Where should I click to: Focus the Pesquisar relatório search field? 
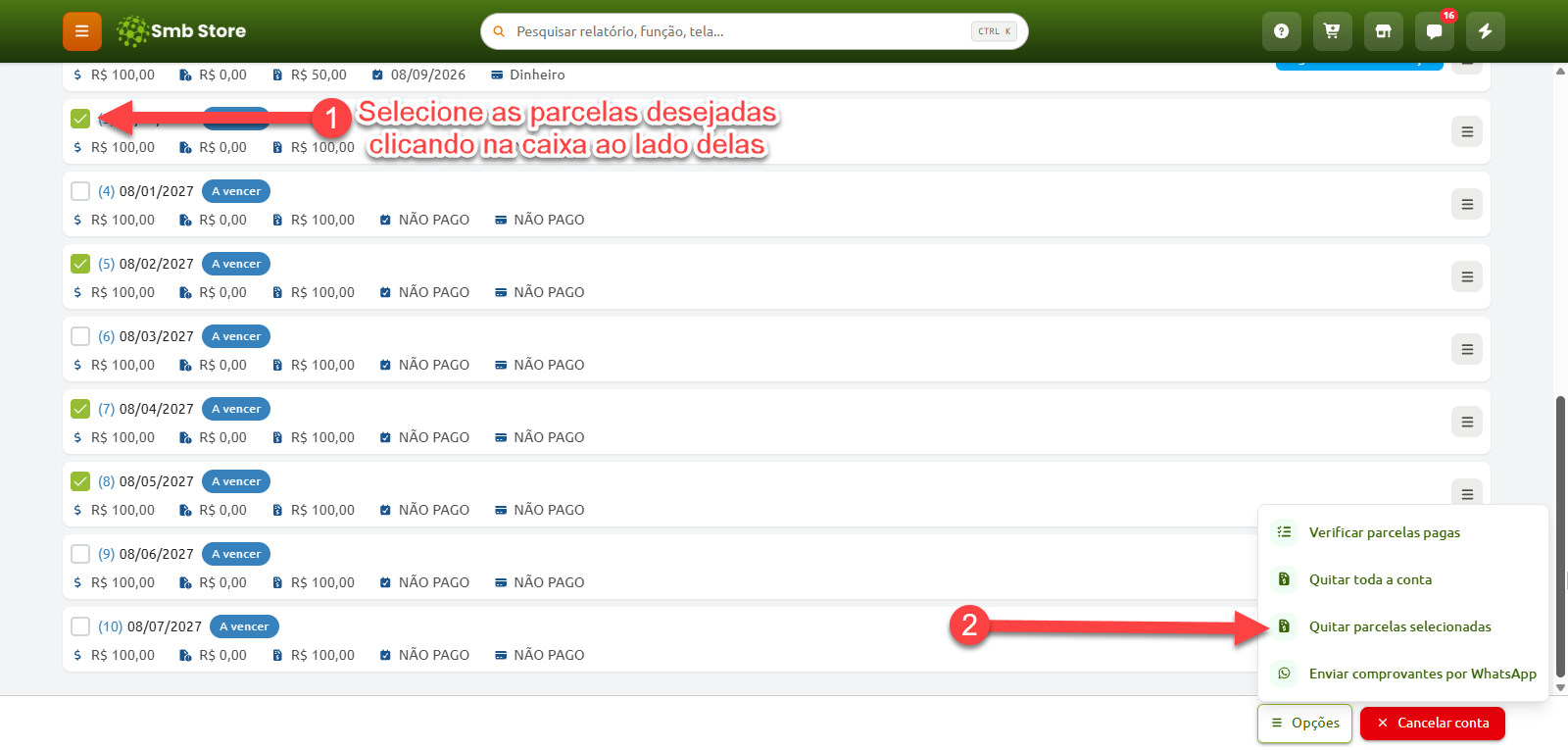755,31
